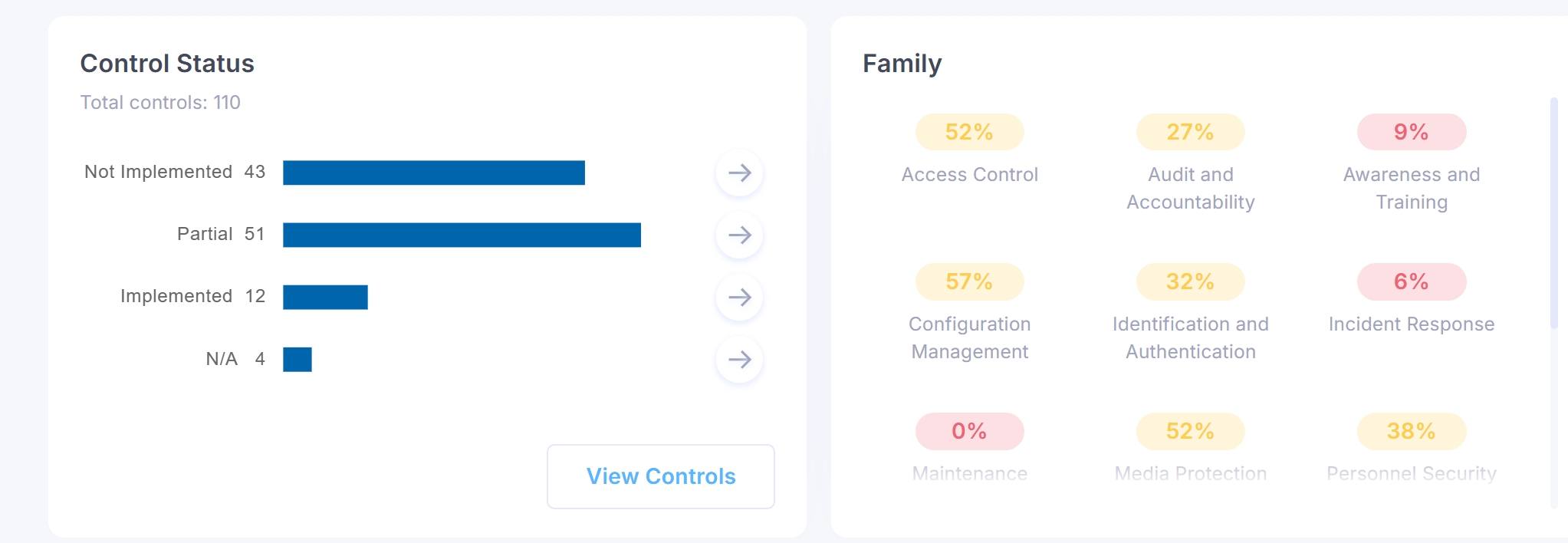This screenshot has height=543, width=1568.
Task: Open Partial controls via arrow icon
Action: pyautogui.click(x=739, y=235)
